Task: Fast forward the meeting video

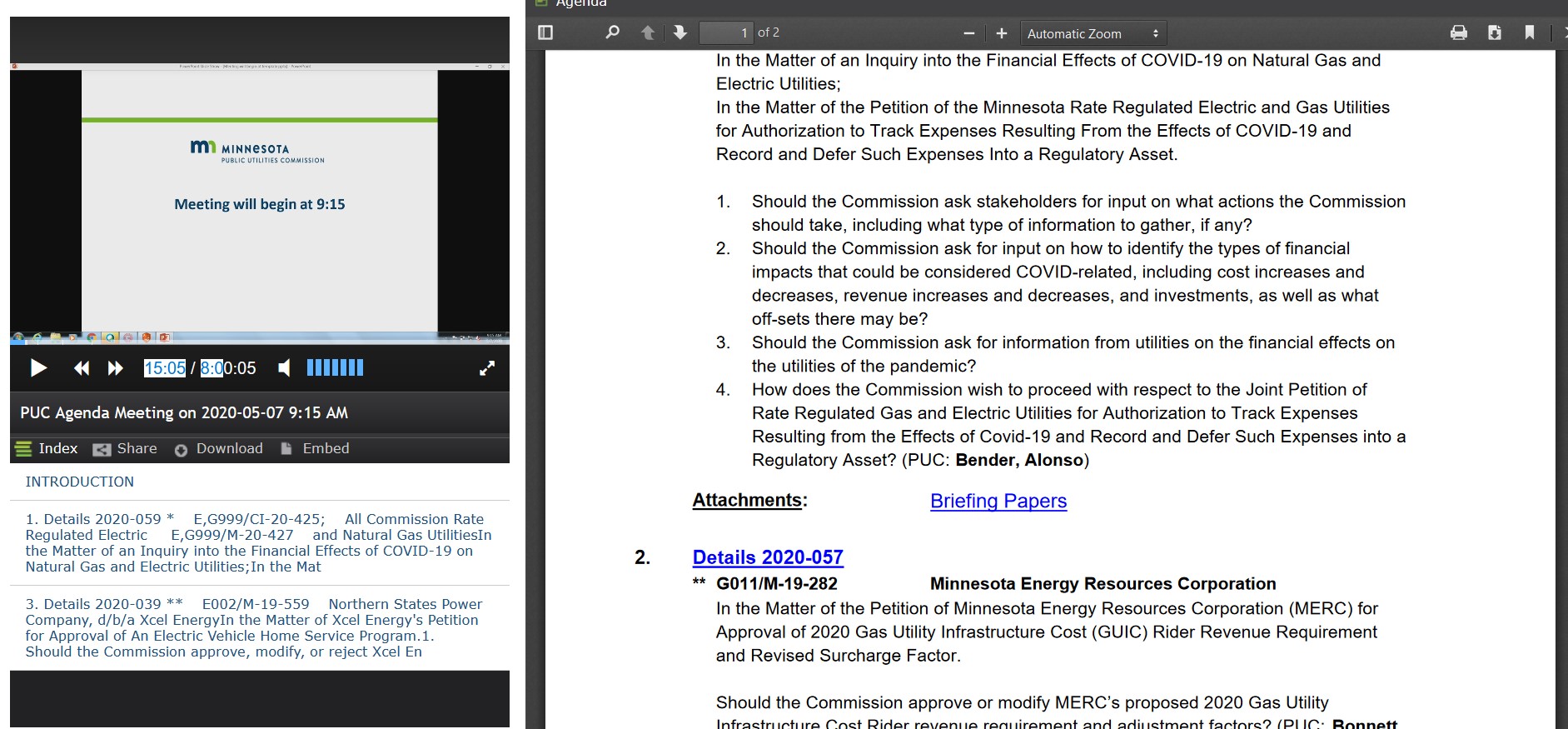Action: tap(116, 367)
